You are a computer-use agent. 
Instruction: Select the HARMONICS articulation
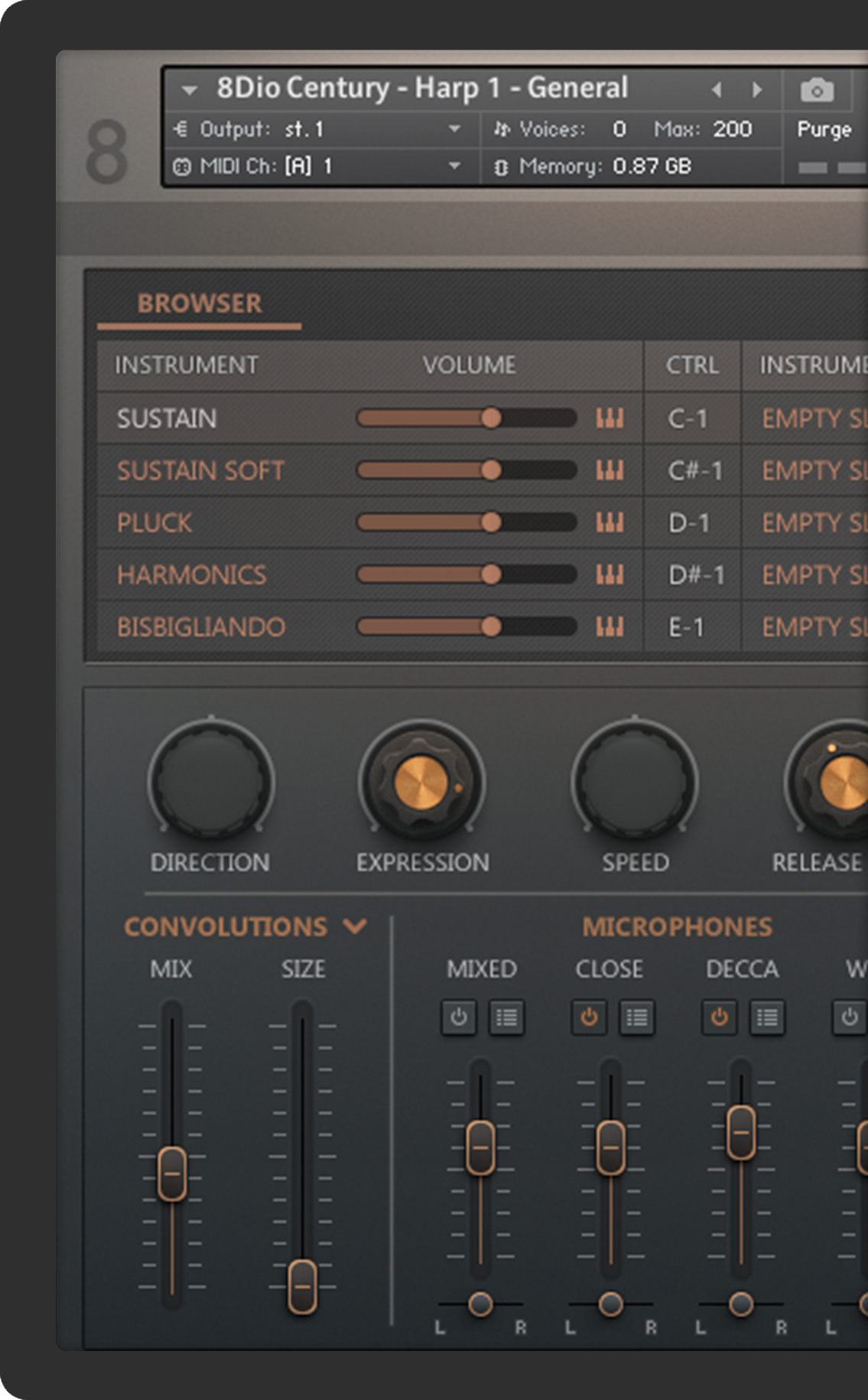click(x=192, y=575)
